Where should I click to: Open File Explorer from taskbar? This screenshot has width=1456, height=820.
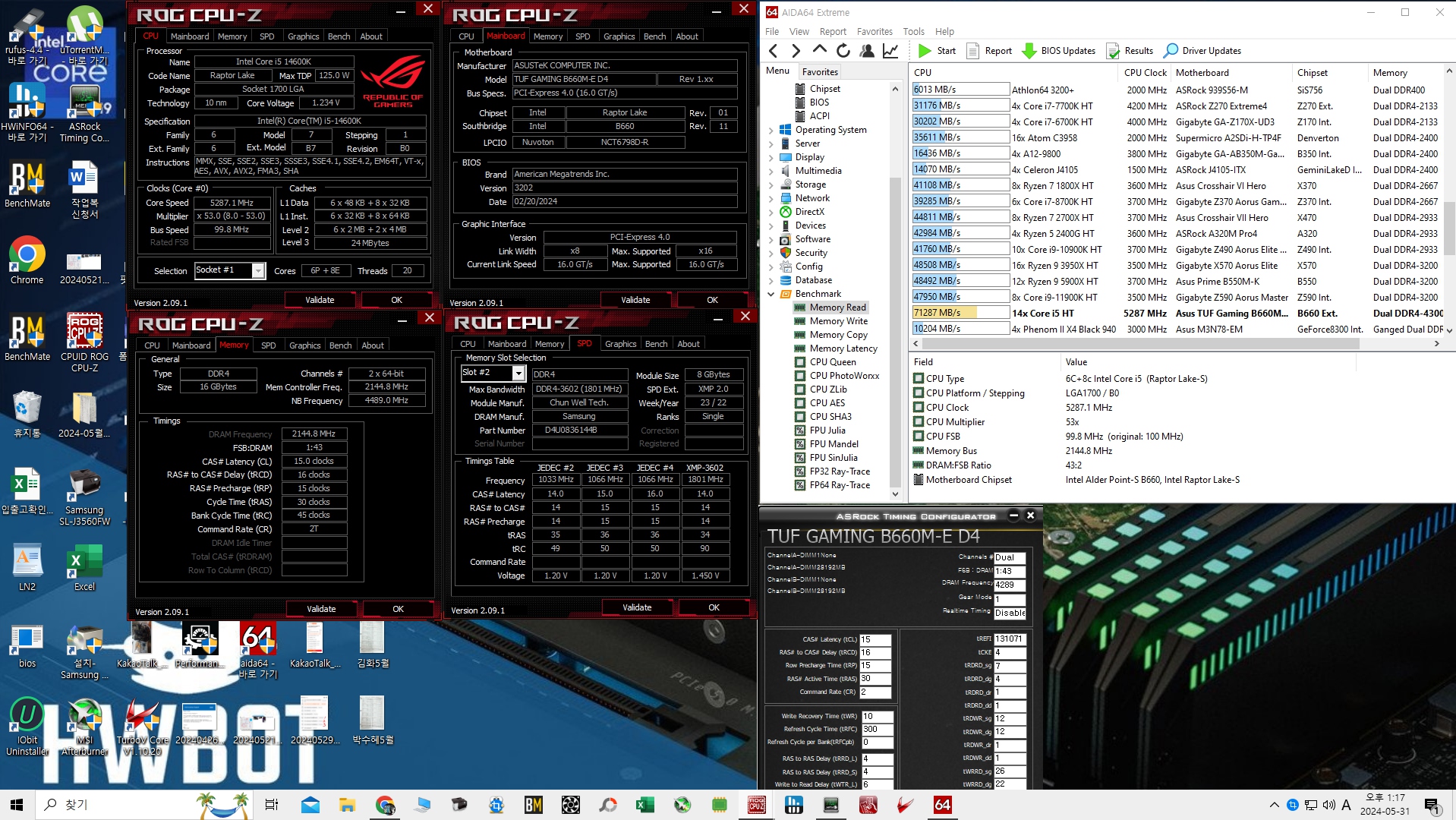(x=347, y=805)
